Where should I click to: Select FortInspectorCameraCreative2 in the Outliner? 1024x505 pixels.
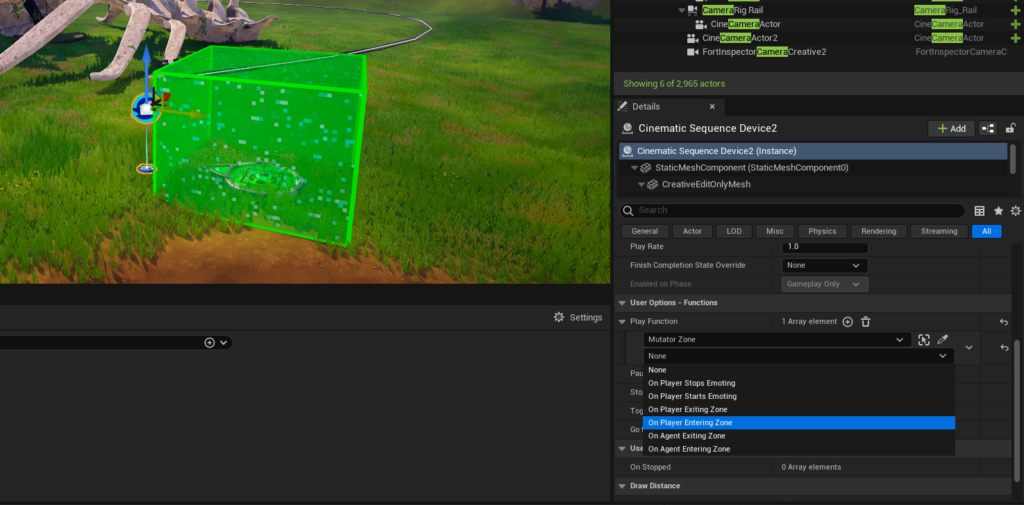[764, 52]
